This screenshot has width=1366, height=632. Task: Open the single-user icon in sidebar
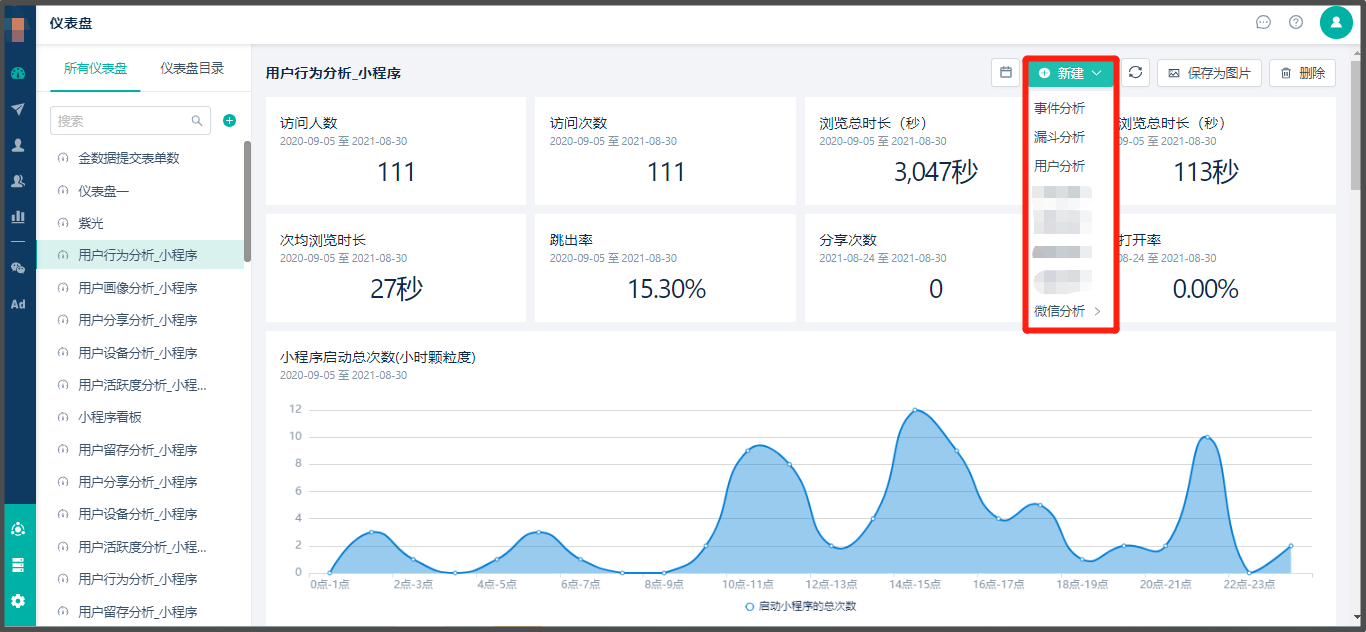tap(18, 145)
